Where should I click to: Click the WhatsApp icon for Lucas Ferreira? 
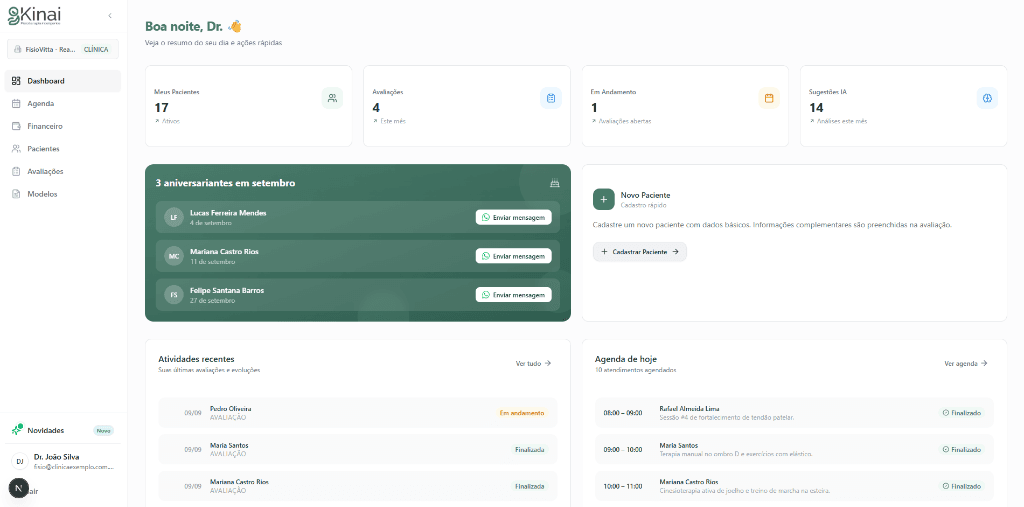[x=485, y=218]
